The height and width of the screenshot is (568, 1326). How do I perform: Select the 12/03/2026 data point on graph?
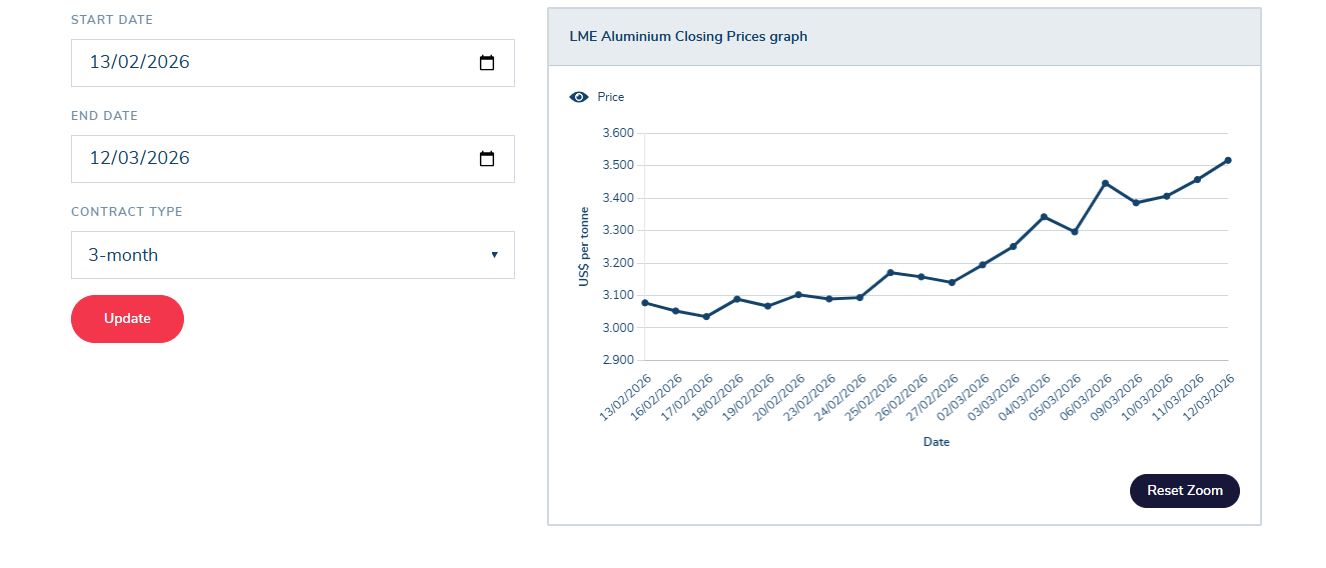click(1228, 160)
